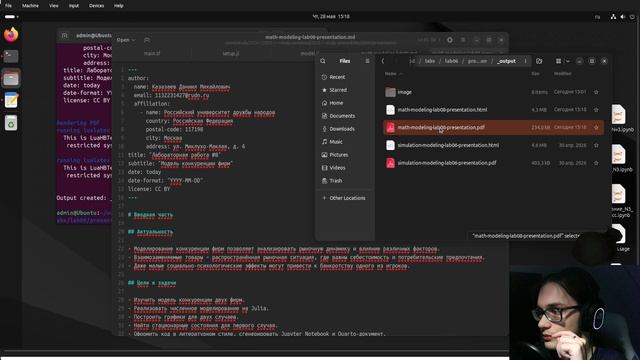Sort files by Size column
This screenshot has width=640, height=360.
(536, 74)
